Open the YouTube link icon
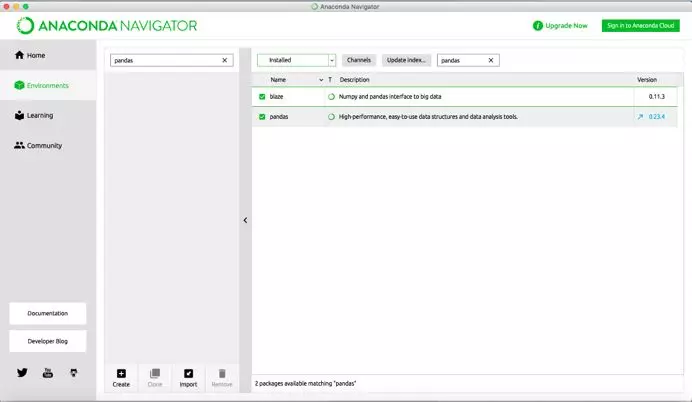 (x=48, y=373)
